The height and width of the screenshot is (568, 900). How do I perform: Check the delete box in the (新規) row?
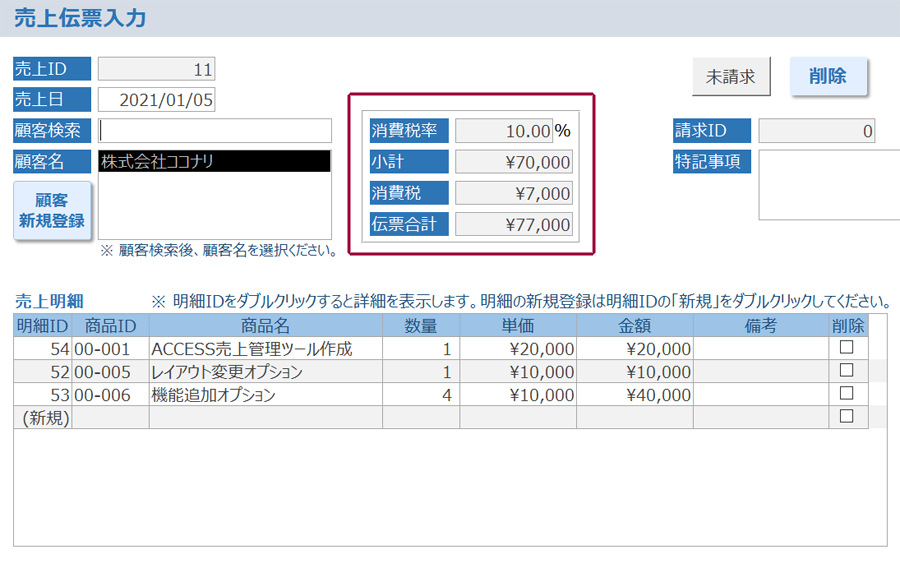847,417
